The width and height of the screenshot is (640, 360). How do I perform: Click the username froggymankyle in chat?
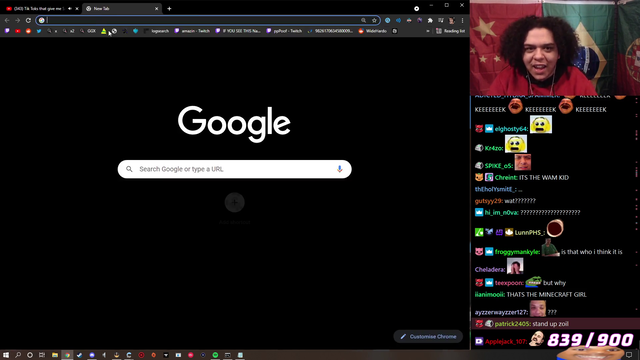click(x=517, y=252)
